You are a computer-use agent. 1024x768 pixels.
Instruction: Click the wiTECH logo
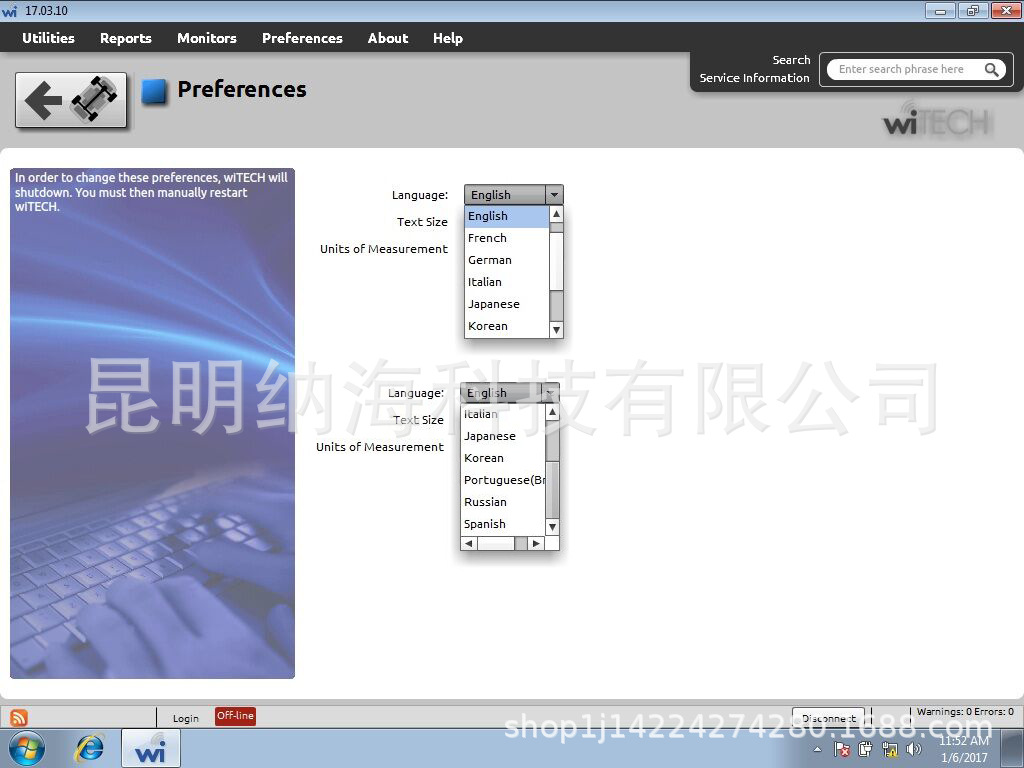(936, 119)
